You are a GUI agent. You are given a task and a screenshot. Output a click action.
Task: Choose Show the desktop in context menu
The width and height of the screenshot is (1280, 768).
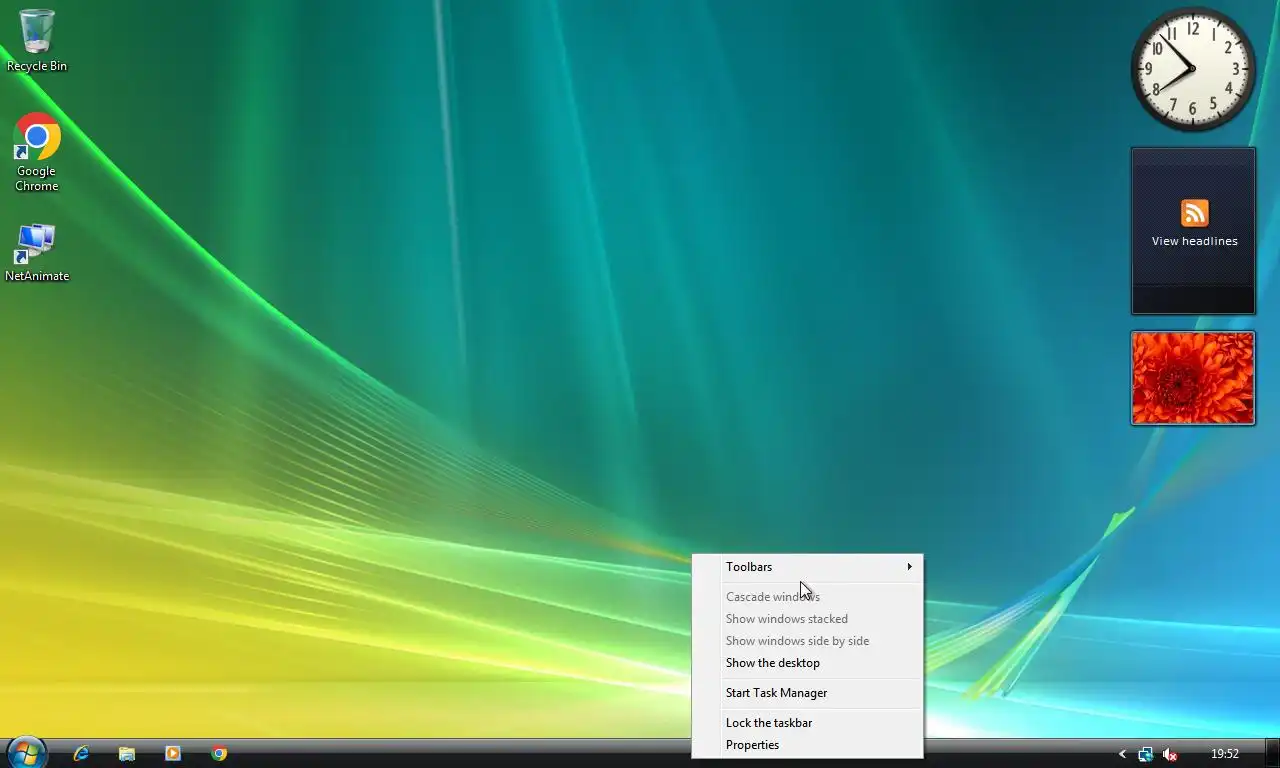pos(808,663)
